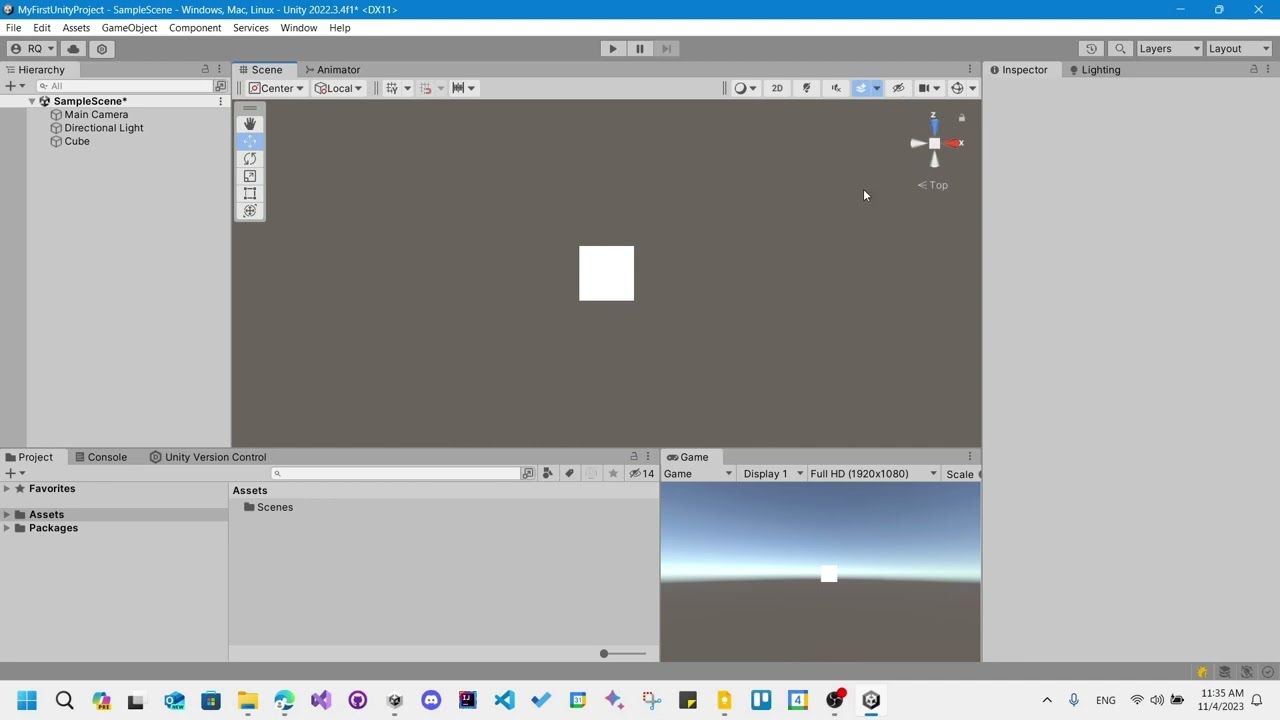Open Full HD resolution dropdown
1280x720 pixels.
(x=873, y=474)
